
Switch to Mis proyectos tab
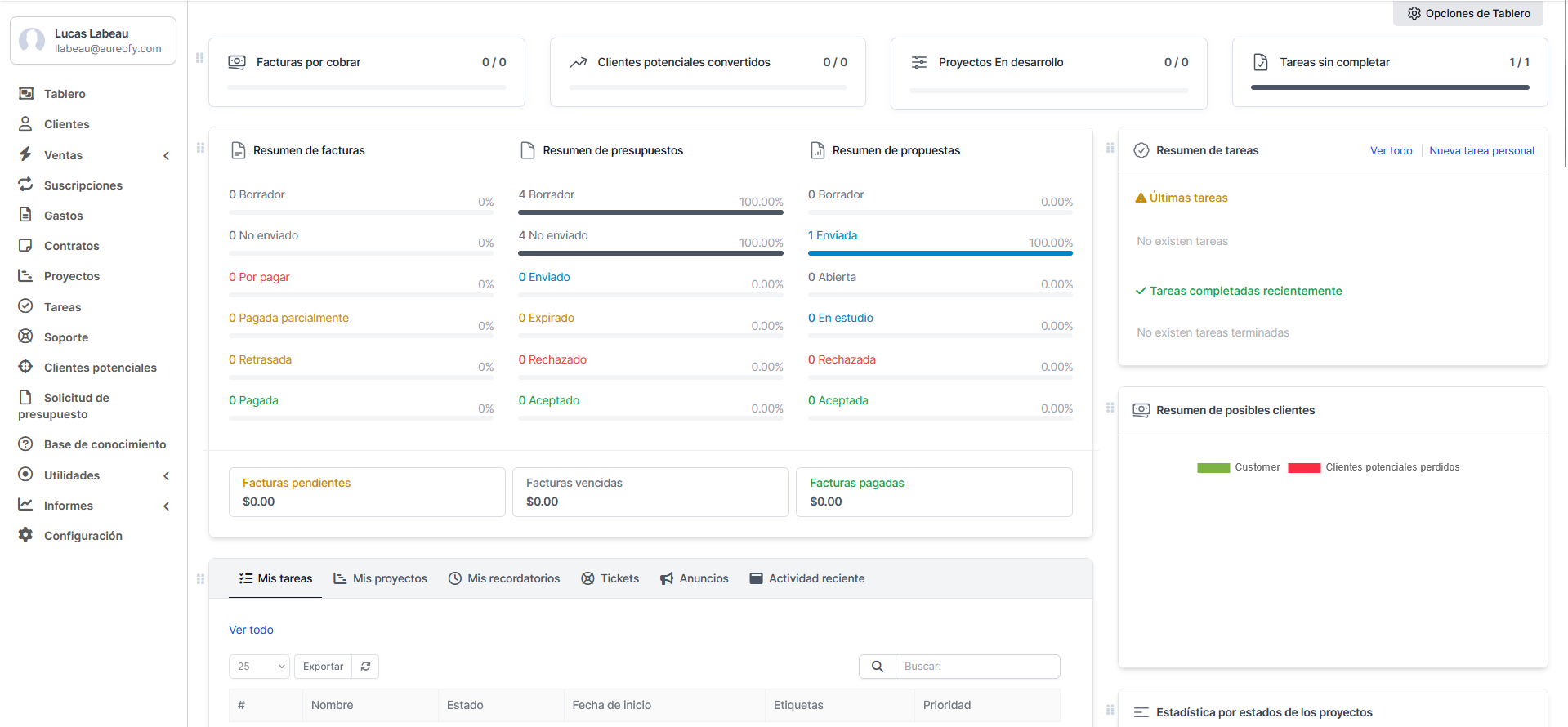[380, 578]
